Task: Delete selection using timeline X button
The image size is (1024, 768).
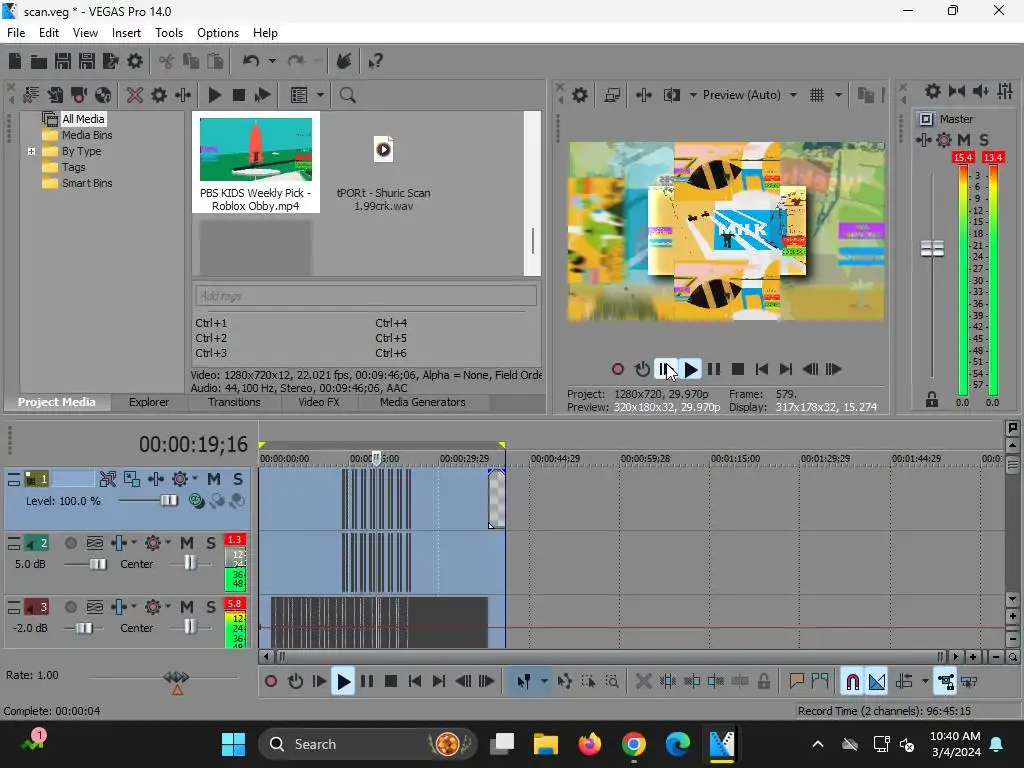Action: (x=643, y=682)
